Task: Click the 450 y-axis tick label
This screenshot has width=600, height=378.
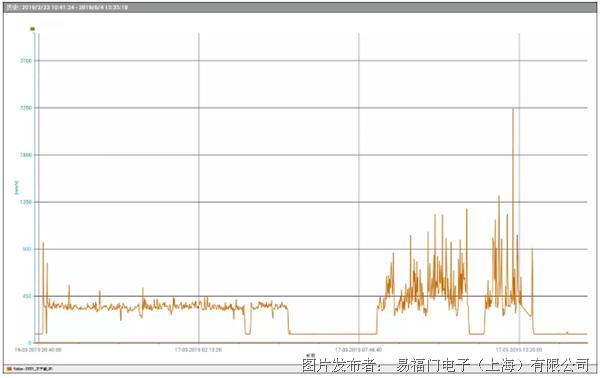Action: (27, 296)
